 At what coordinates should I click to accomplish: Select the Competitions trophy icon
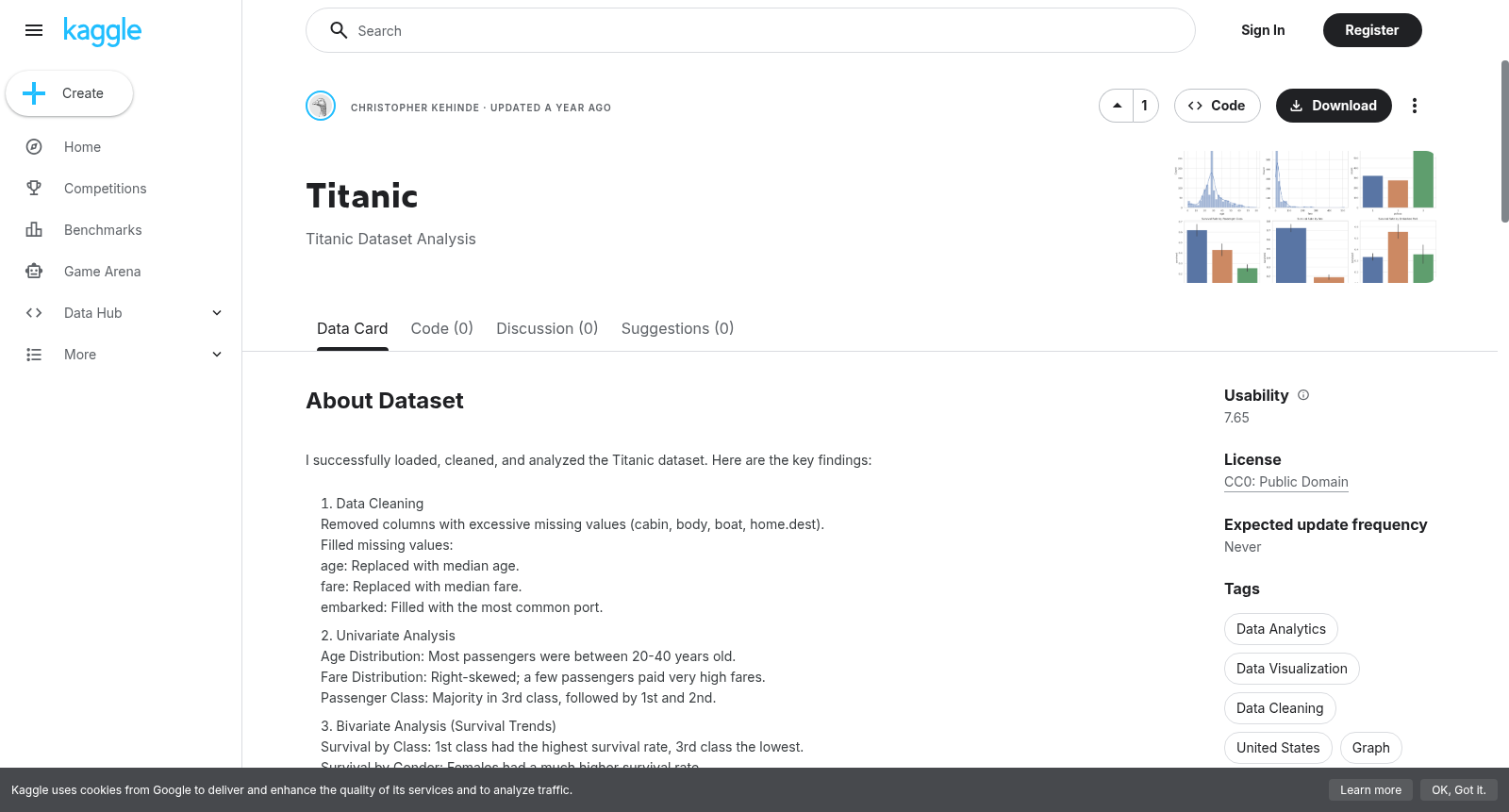[34, 189]
